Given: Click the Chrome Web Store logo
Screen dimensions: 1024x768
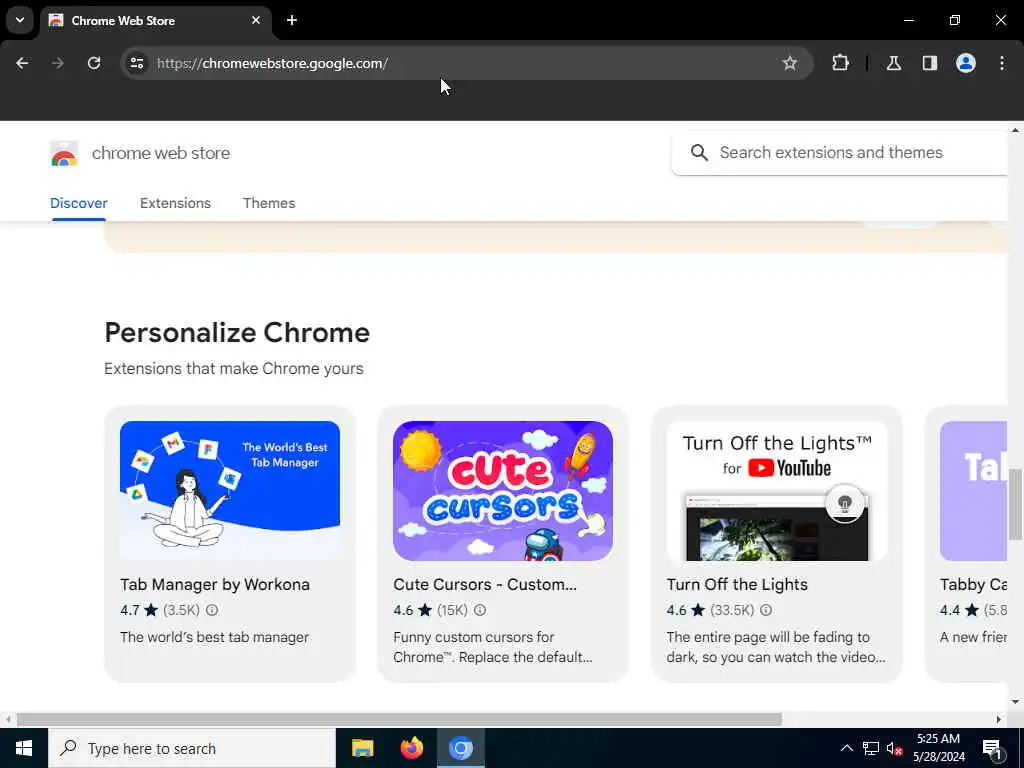Looking at the screenshot, I should [x=64, y=153].
